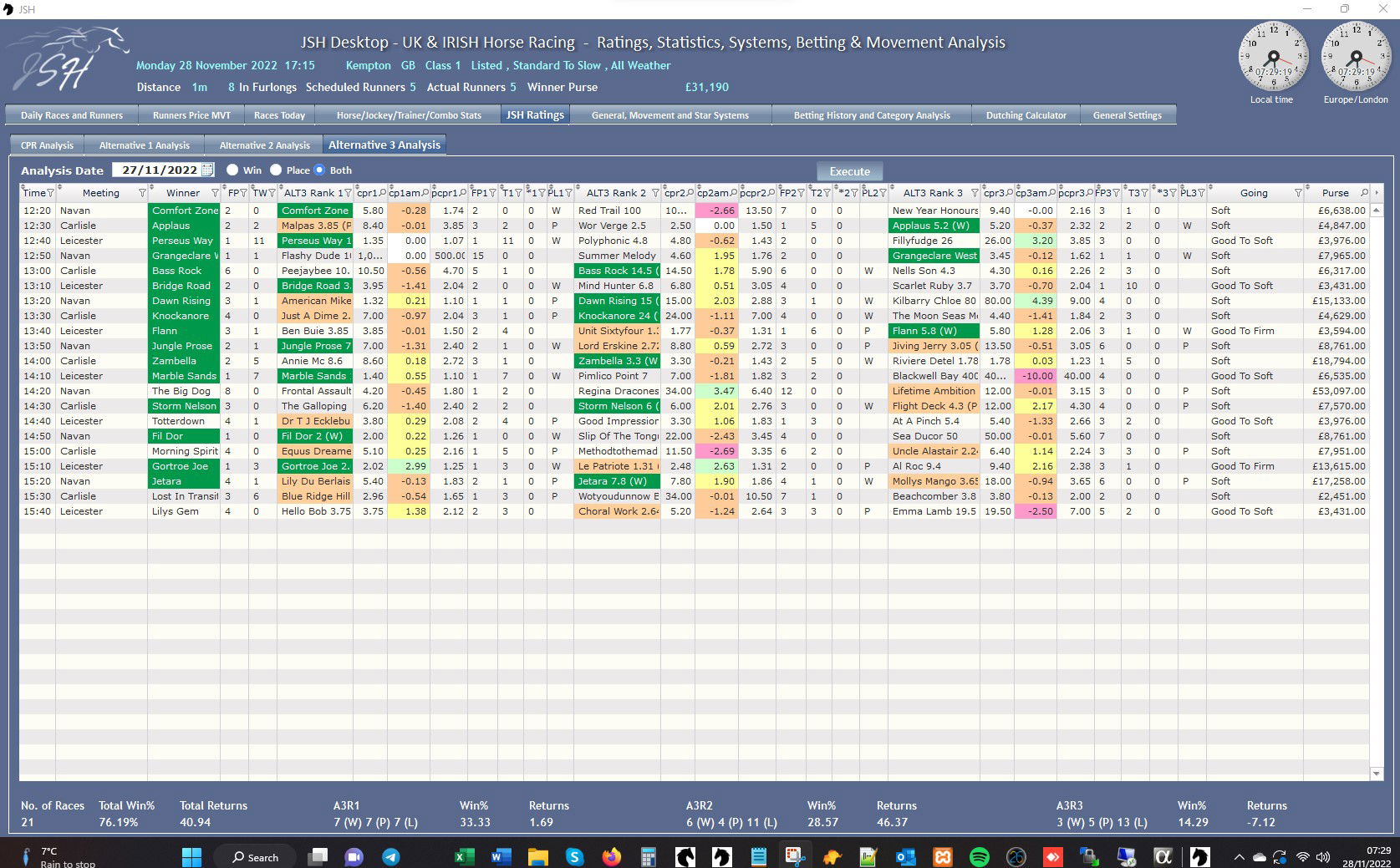Click the search icon in the cp2am column header
Screen dimensions: 1400x868
pyautogui.click(x=734, y=193)
